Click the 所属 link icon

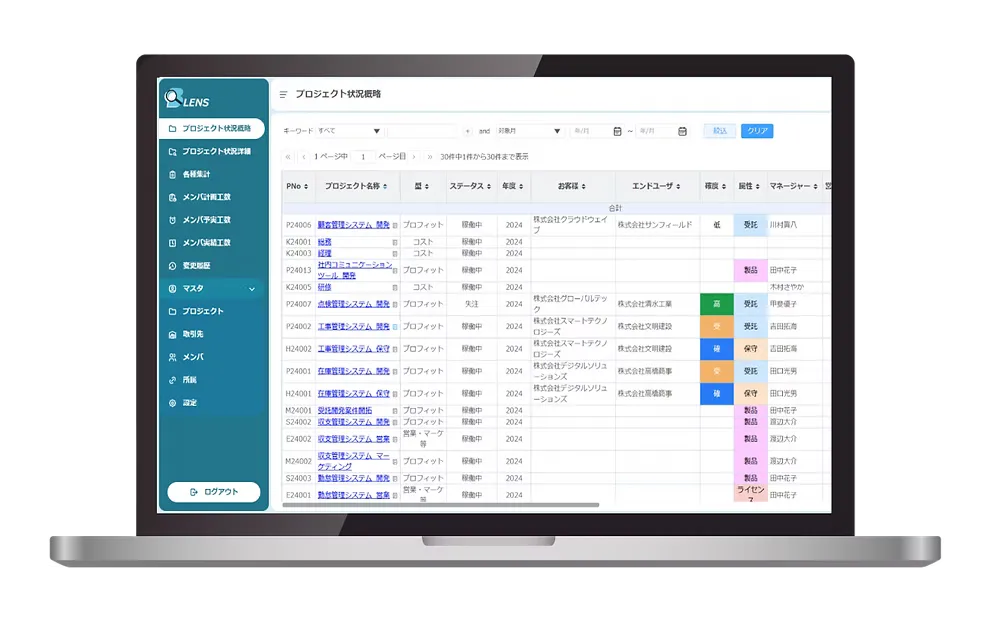click(x=172, y=380)
